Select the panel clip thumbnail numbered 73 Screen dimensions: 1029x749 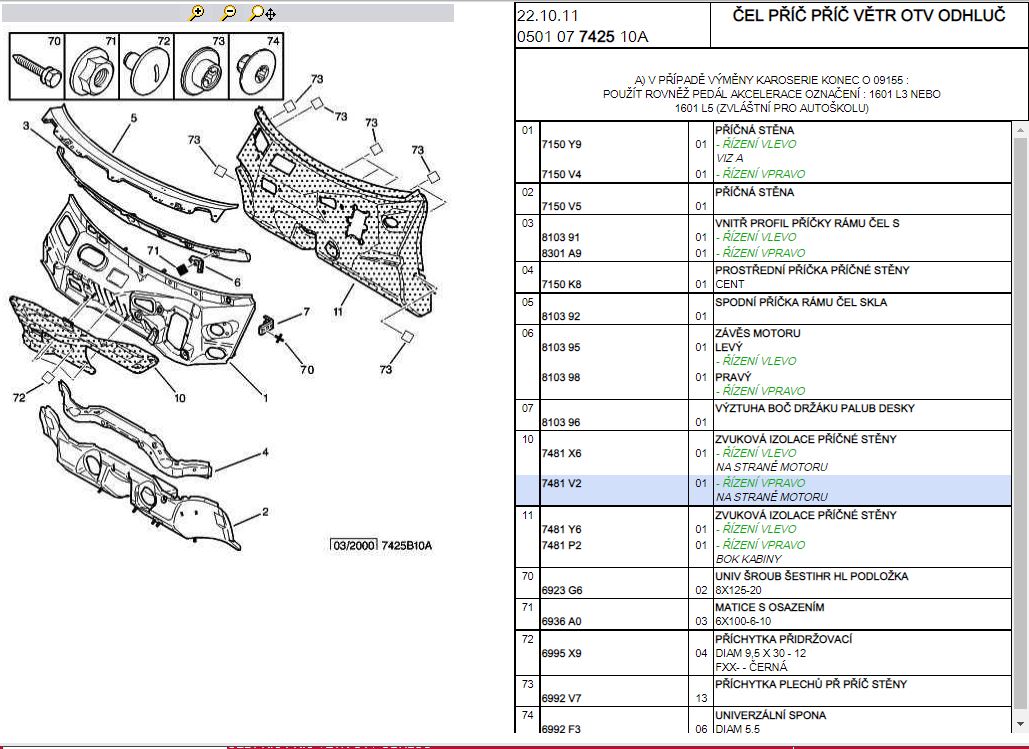(200, 68)
